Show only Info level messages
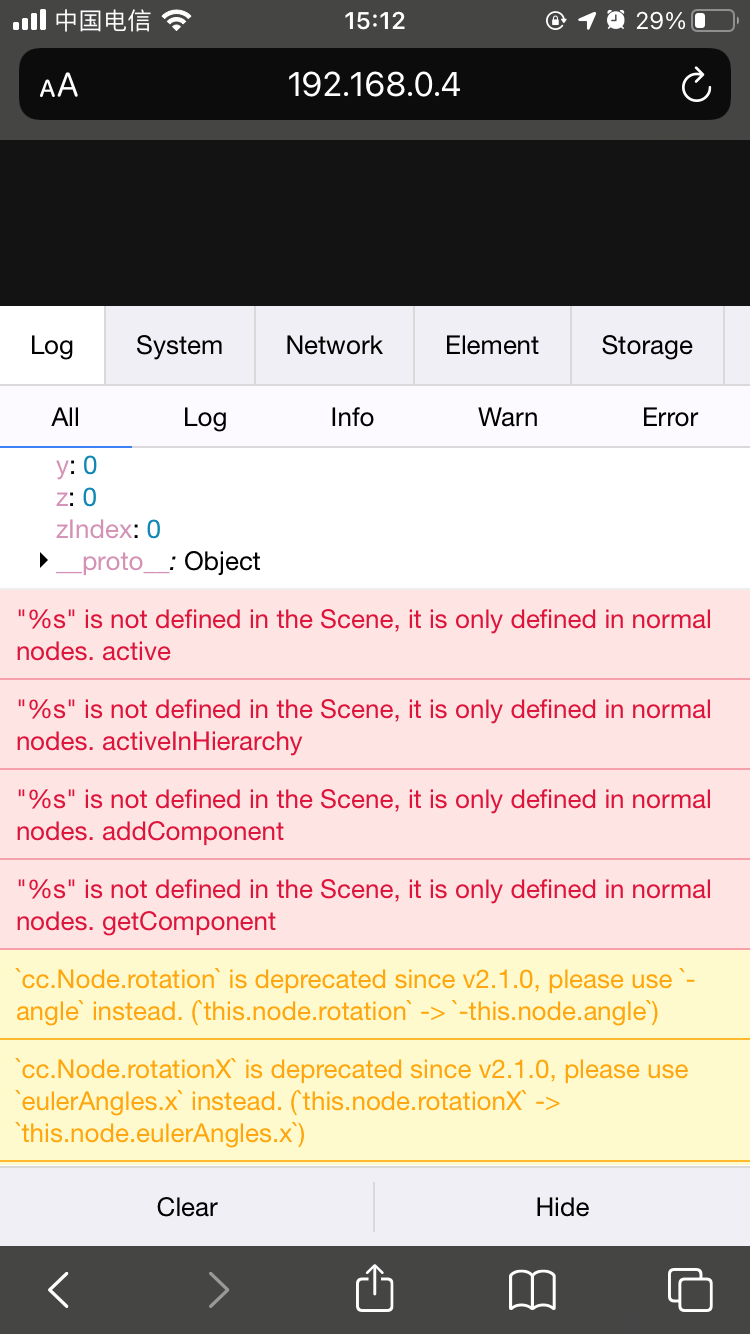This screenshot has height=1334, width=750. [352, 418]
